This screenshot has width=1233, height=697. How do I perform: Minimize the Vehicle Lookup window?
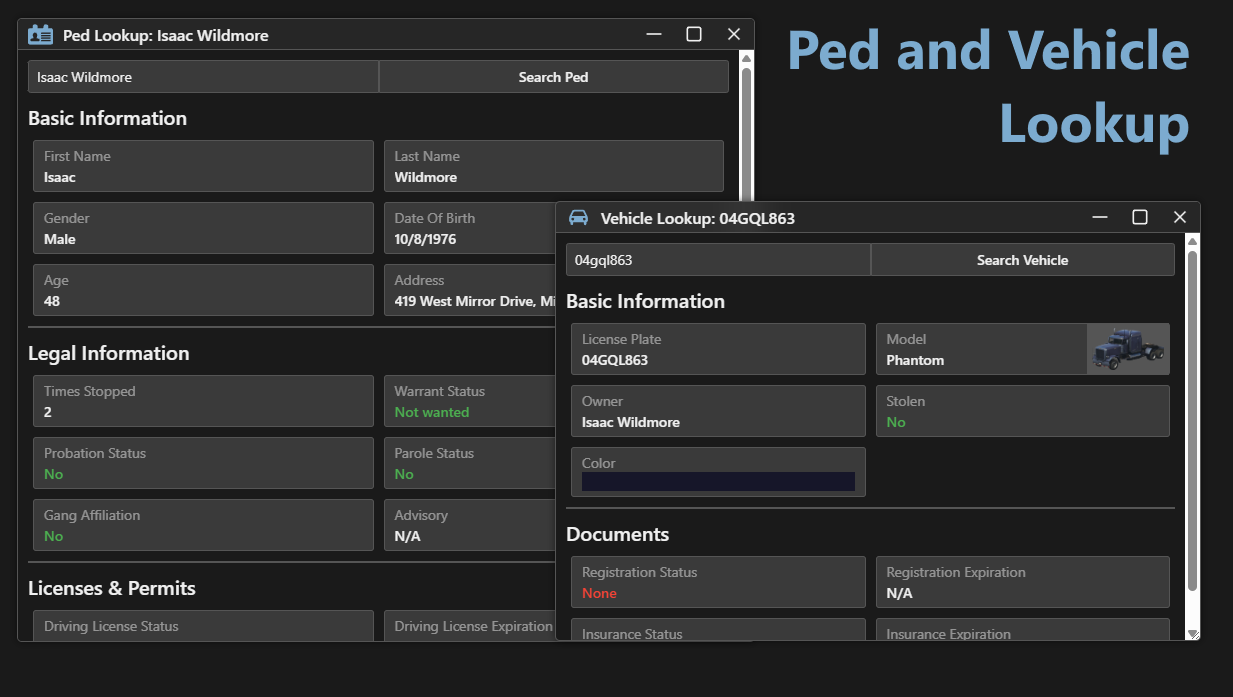pyautogui.click(x=1100, y=217)
